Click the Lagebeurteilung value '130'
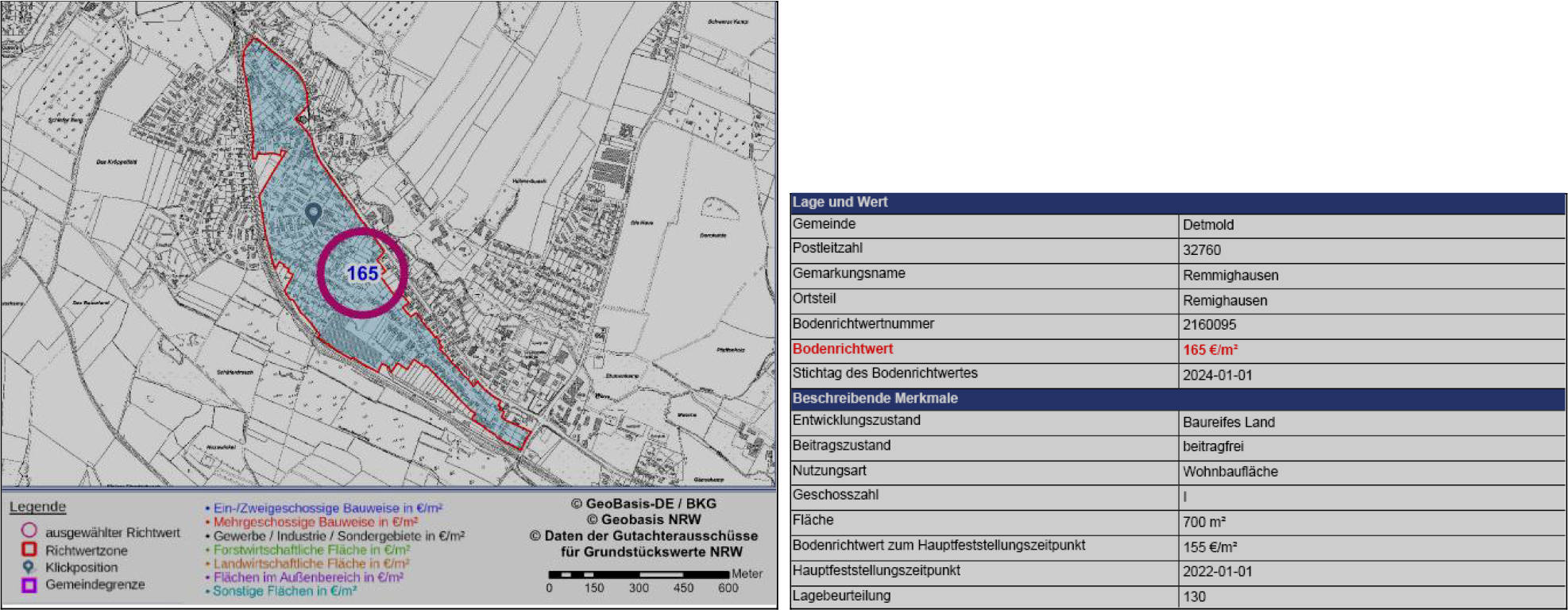This screenshot has height=610, width=1568. coord(1194,596)
